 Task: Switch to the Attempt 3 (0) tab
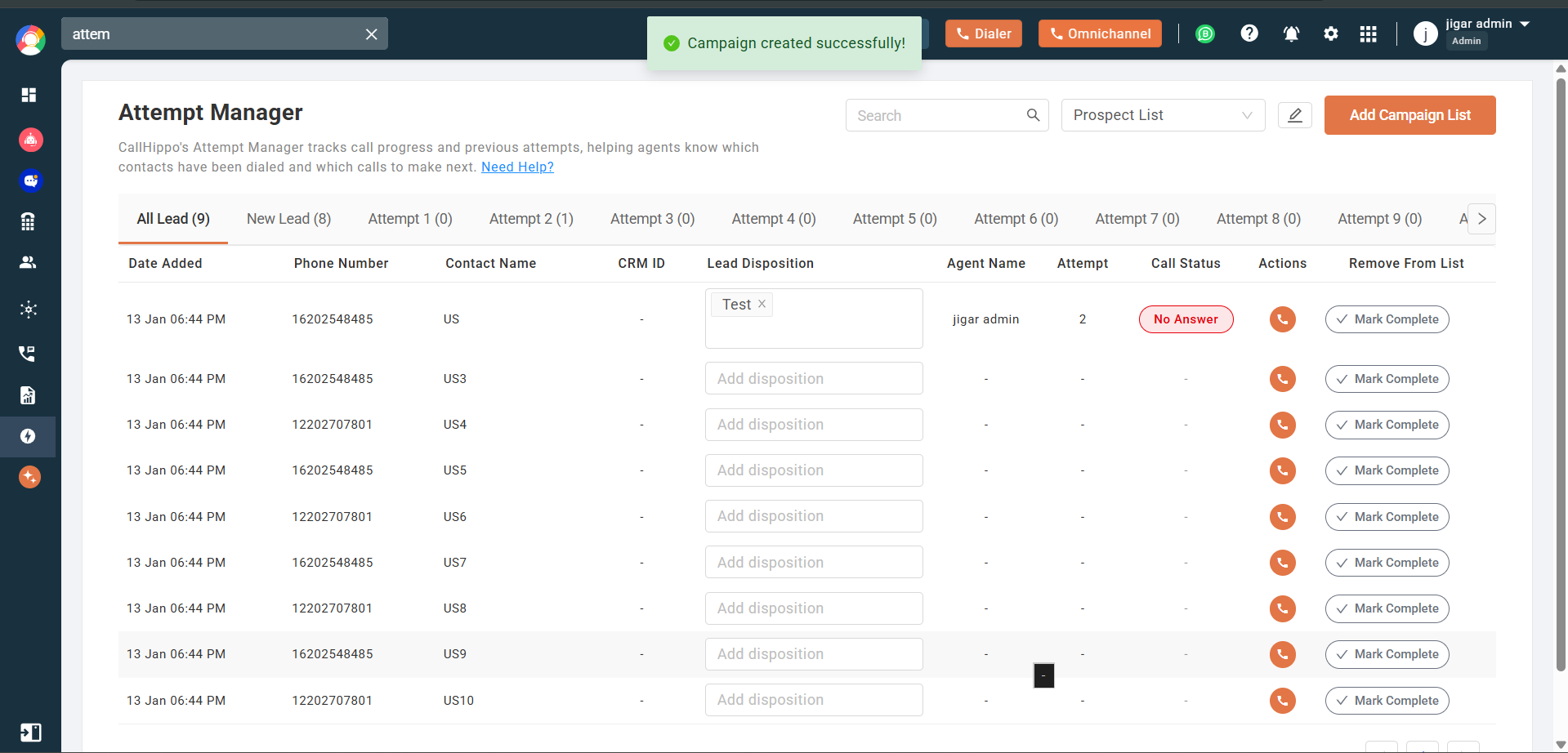[x=652, y=219]
